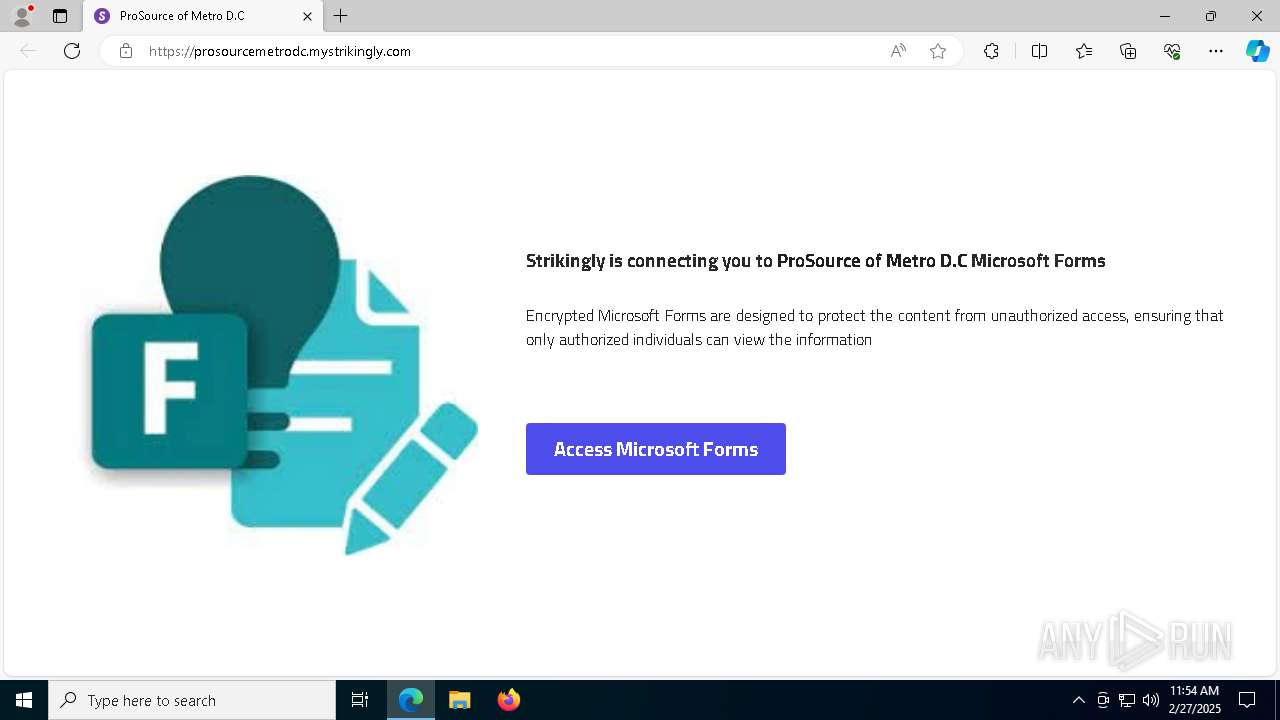Image resolution: width=1280 pixels, height=720 pixels.
Task: Open a new tab with plus button
Action: tap(341, 16)
